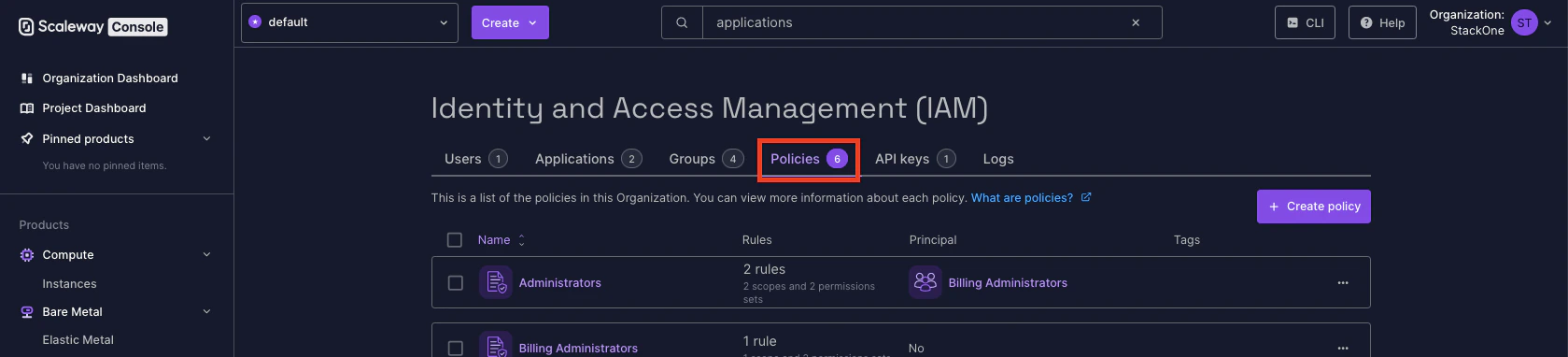This screenshot has width=1568, height=357.
Task: Clear the search field with X
Action: coord(1136,22)
